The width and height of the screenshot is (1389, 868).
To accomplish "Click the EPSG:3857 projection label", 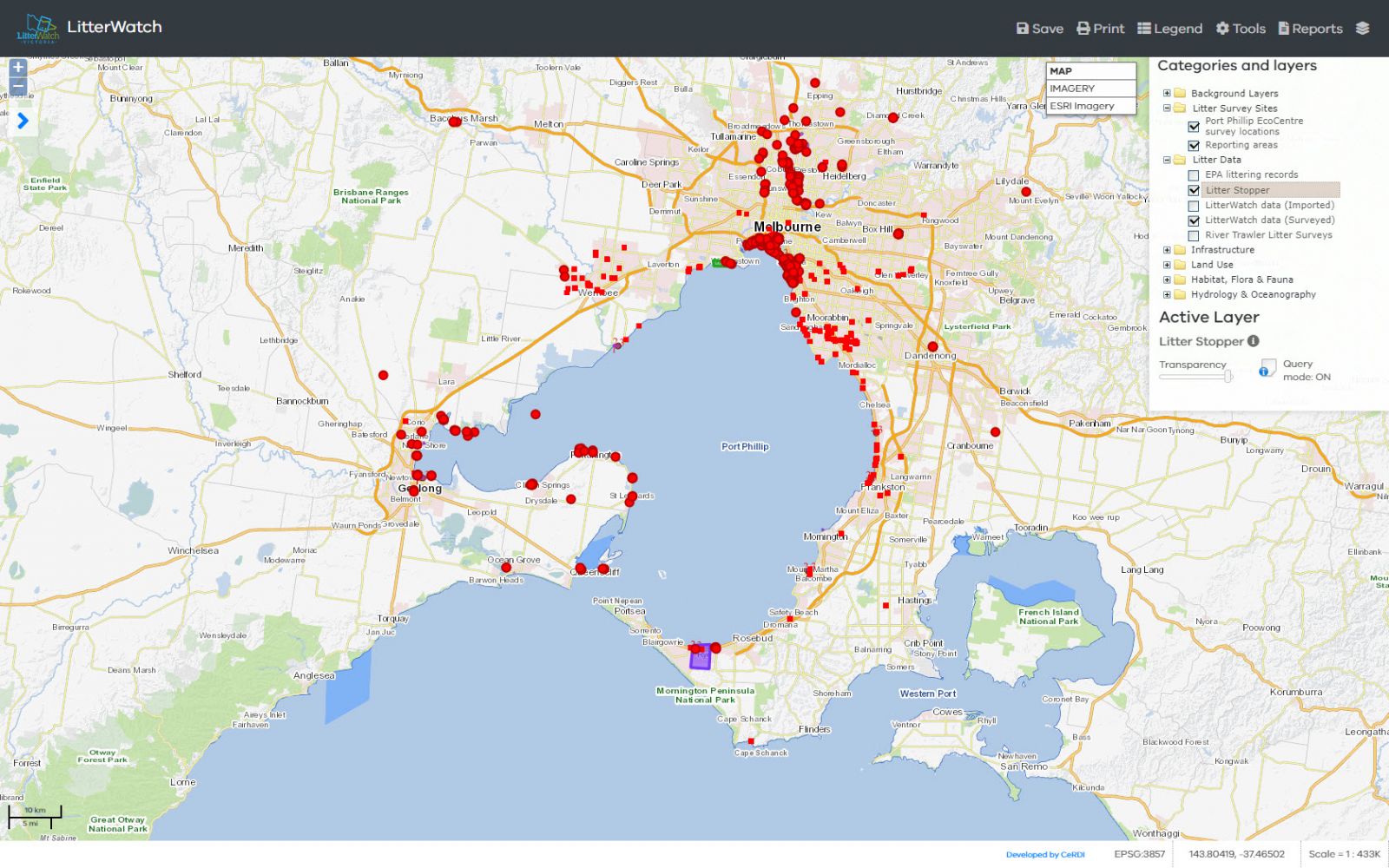I will coord(1140,854).
